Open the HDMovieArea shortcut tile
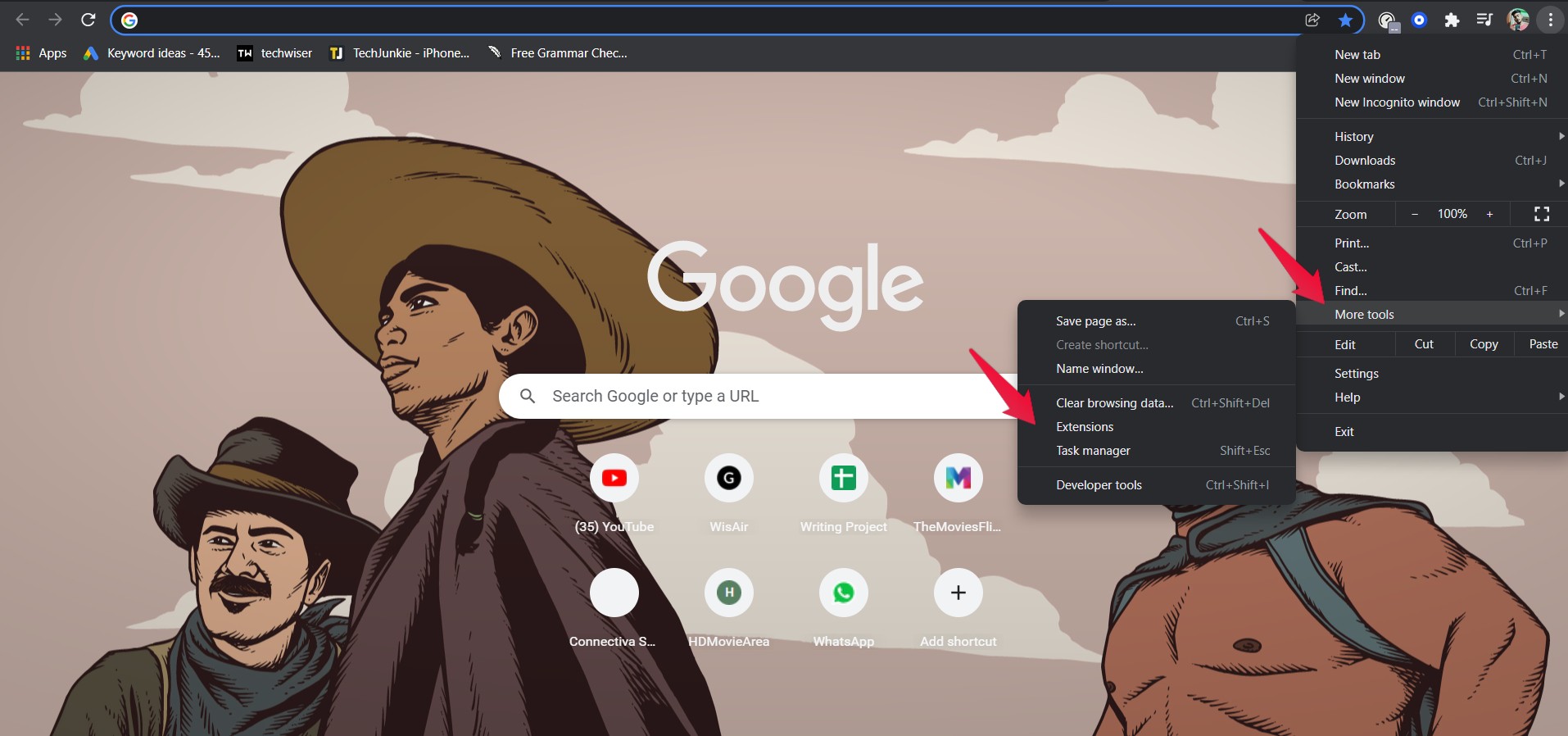The width and height of the screenshot is (1568, 736). (x=729, y=609)
